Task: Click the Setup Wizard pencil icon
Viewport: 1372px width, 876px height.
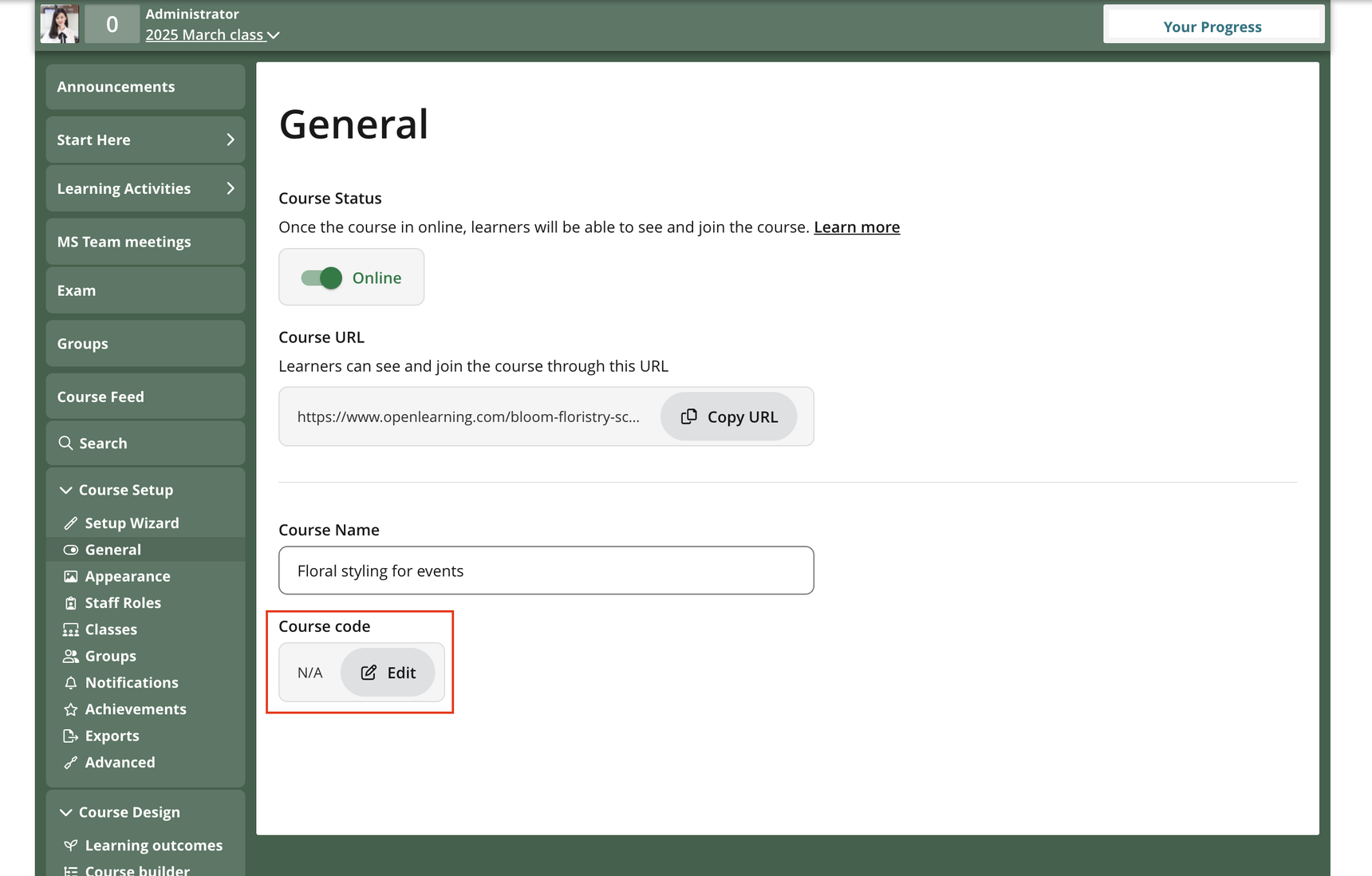Action: [71, 523]
